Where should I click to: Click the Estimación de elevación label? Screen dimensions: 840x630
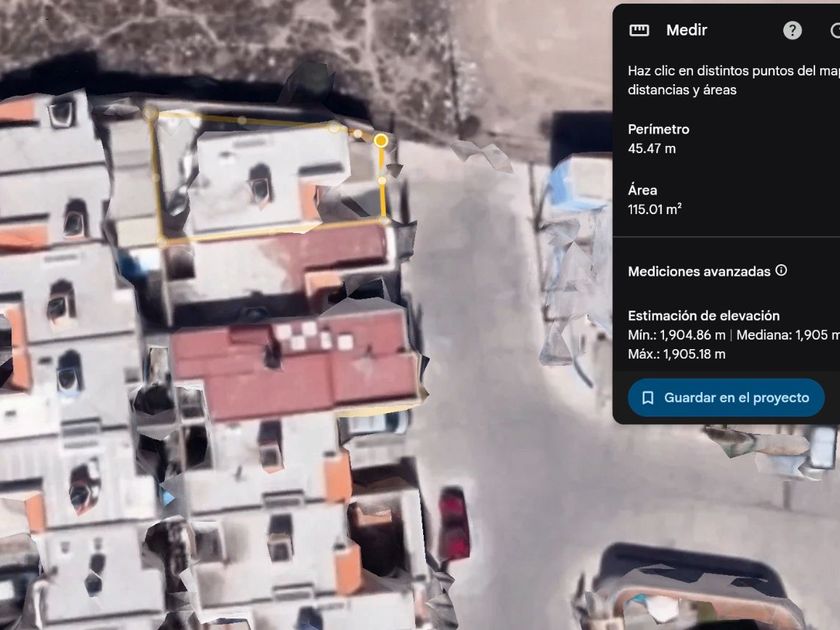(703, 316)
